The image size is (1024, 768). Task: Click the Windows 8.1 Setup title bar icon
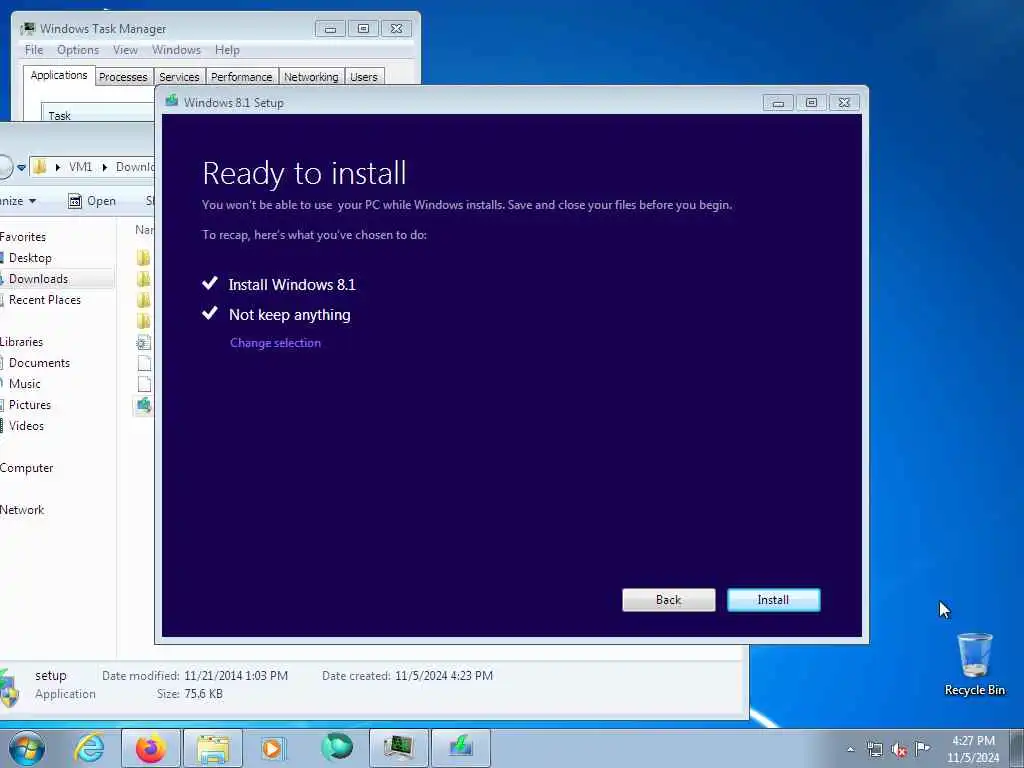click(x=172, y=101)
